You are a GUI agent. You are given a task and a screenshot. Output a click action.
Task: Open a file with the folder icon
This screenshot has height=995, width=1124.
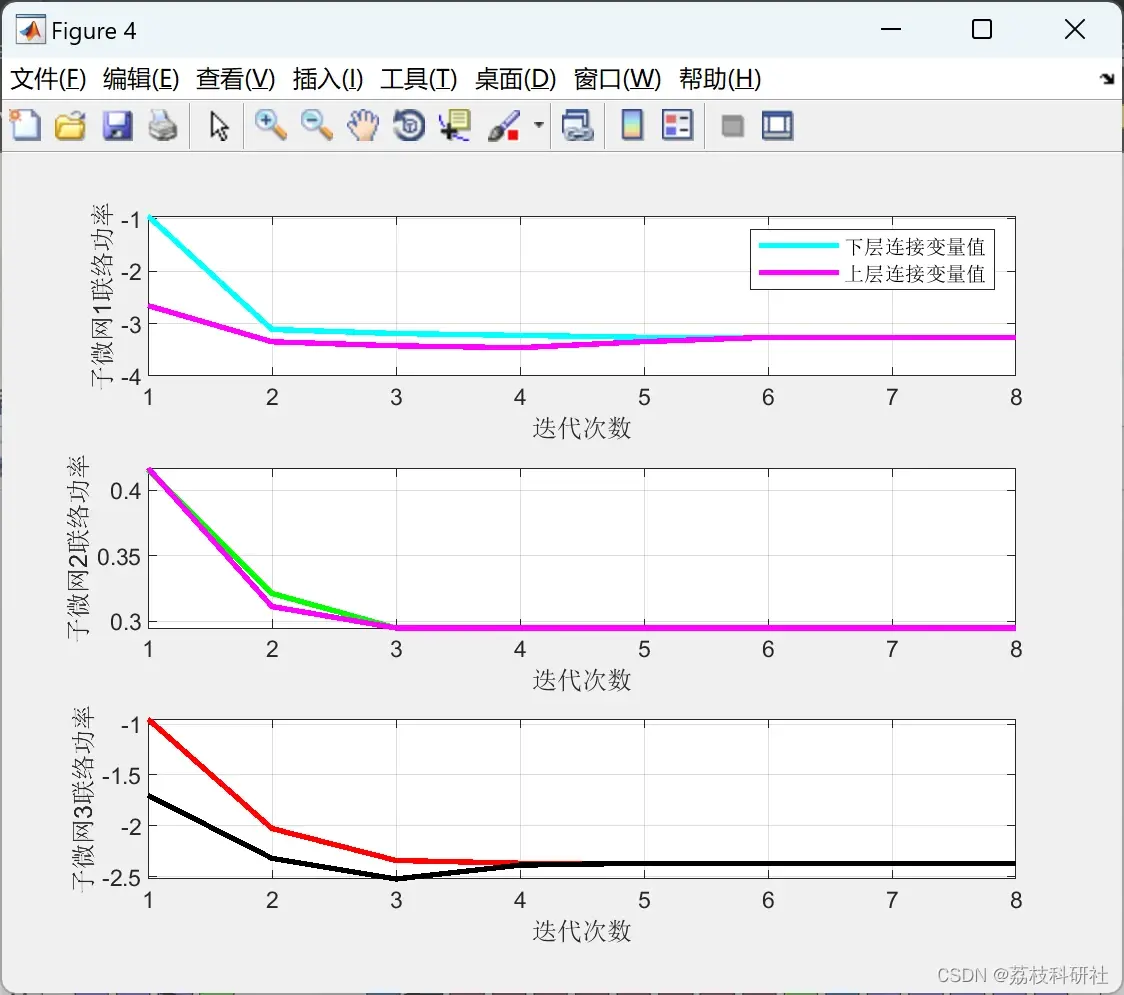pos(70,125)
